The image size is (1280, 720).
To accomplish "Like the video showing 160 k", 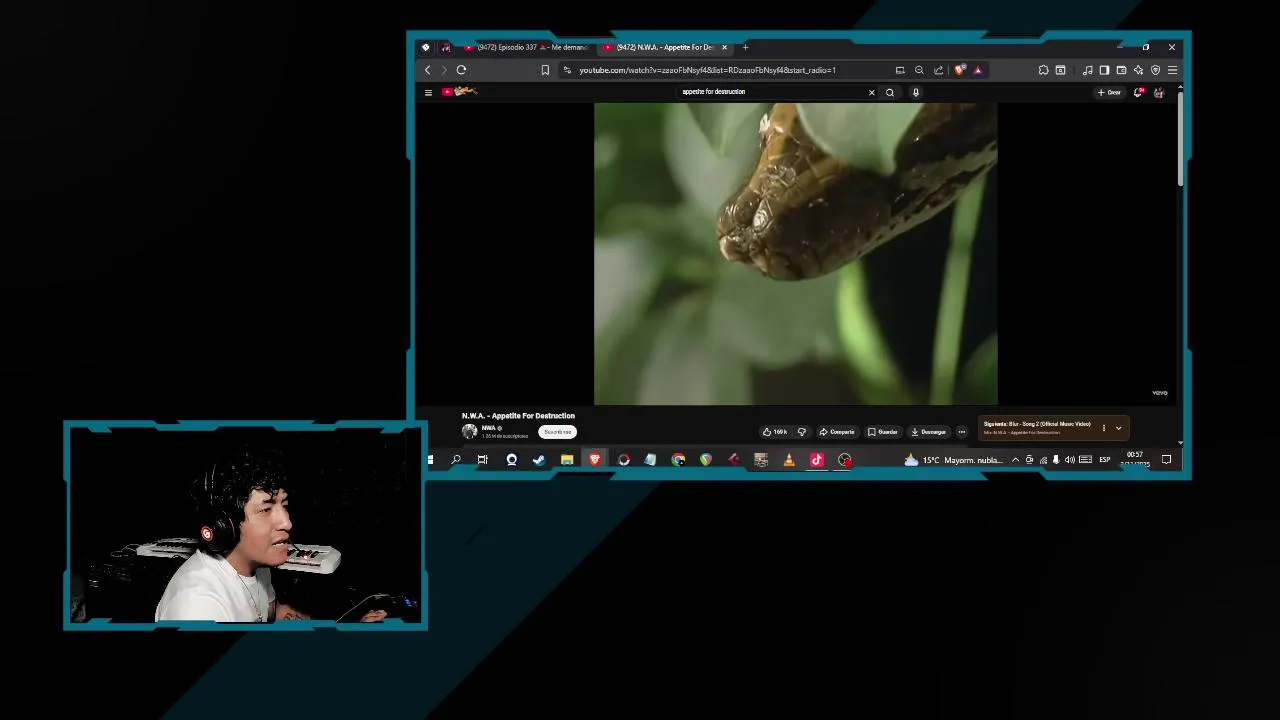I will coord(775,432).
